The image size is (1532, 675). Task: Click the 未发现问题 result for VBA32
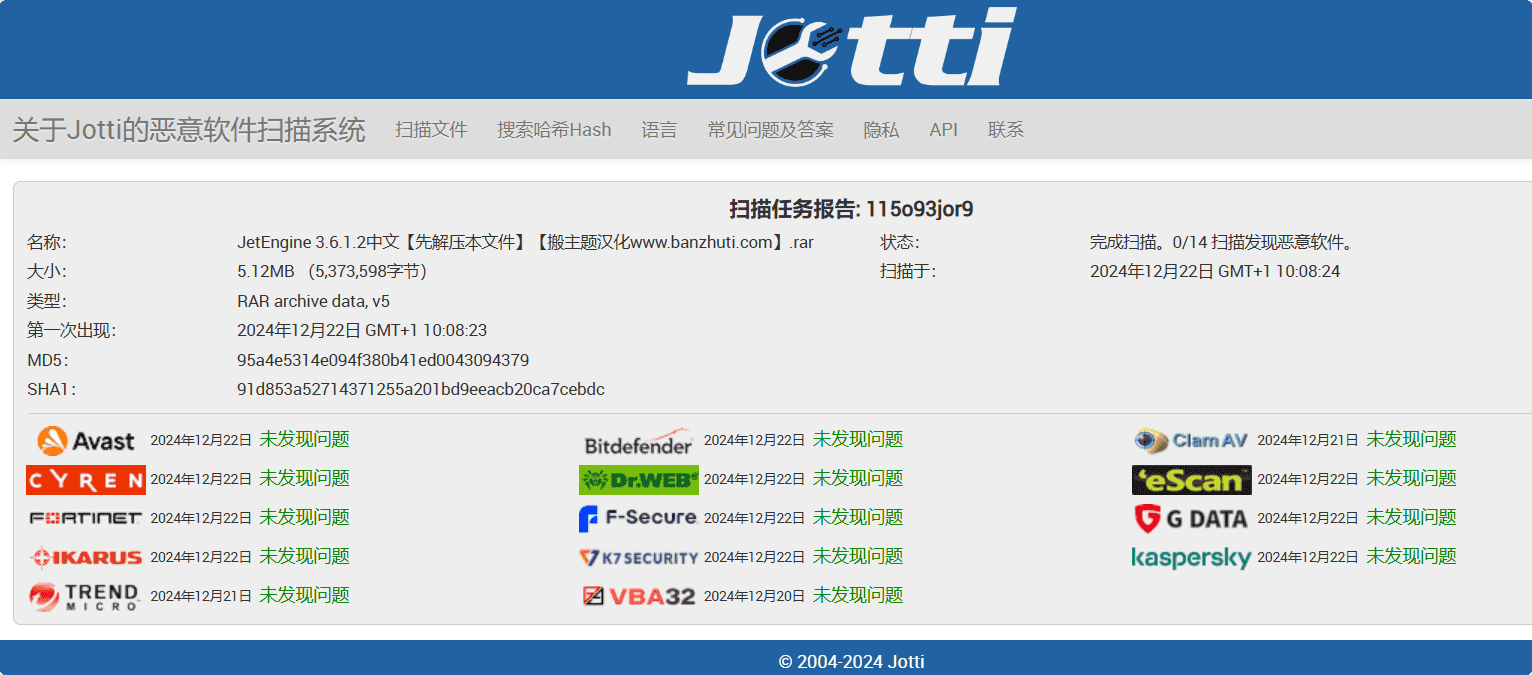click(x=858, y=595)
